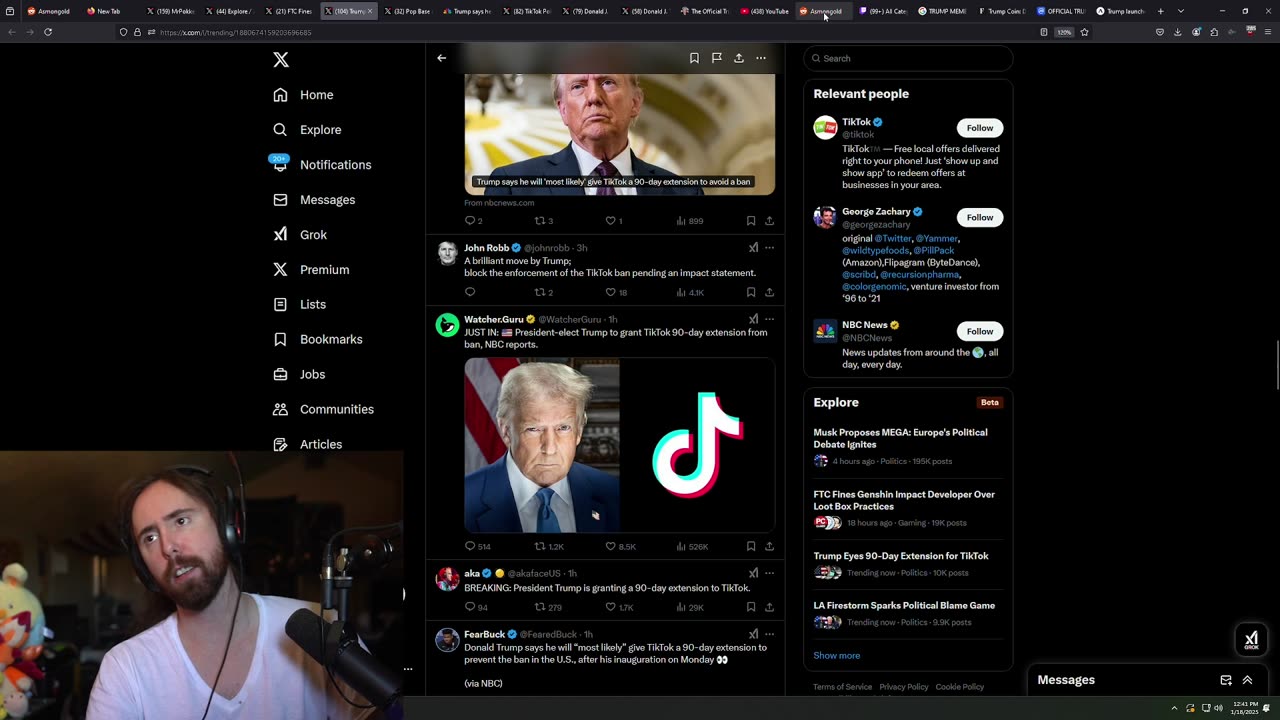Reload the page in the browser toolbar

47,32
